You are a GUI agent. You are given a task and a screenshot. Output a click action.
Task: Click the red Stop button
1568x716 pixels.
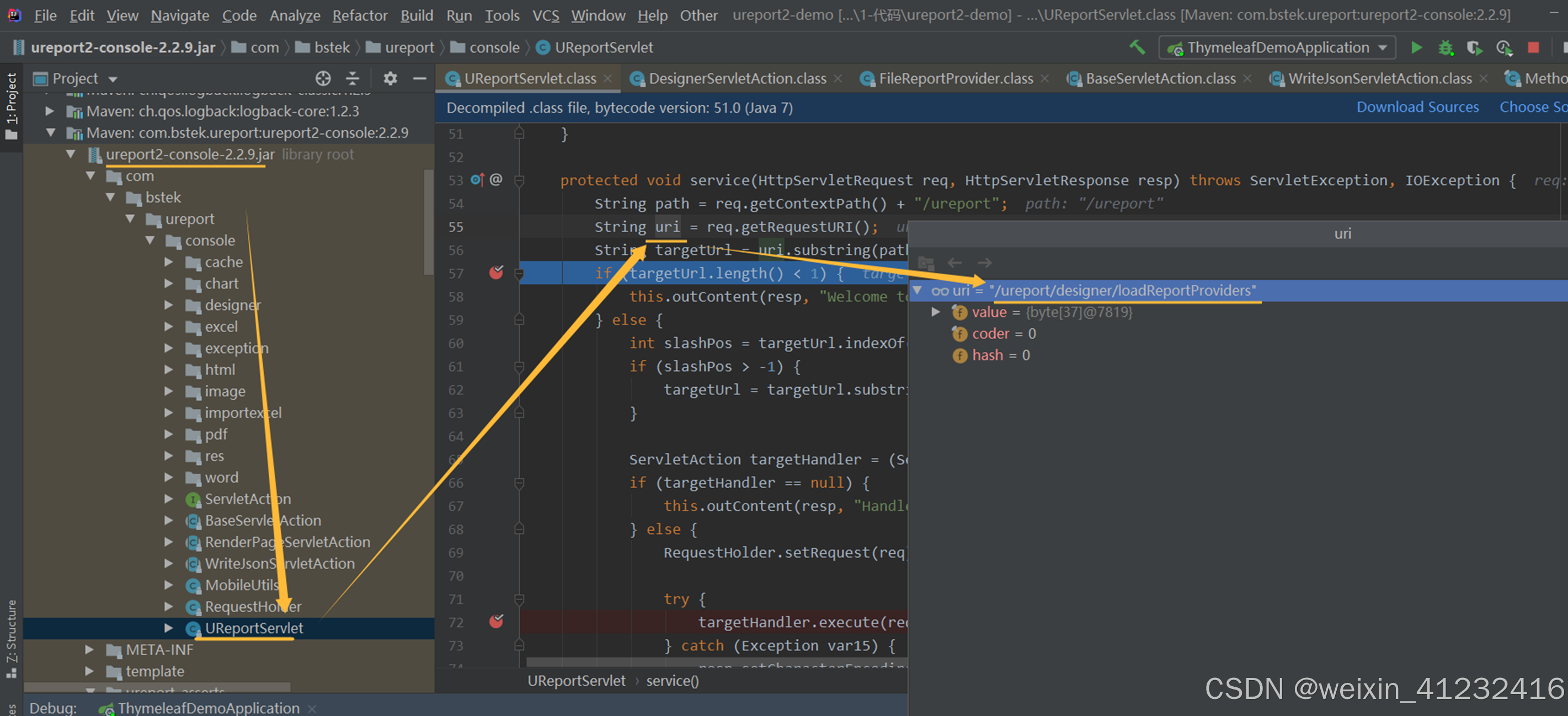click(x=1533, y=47)
